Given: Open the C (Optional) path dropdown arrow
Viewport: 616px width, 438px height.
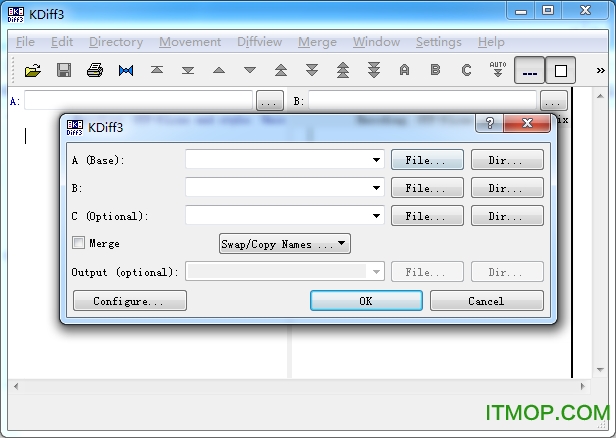Looking at the screenshot, I should coord(376,216).
